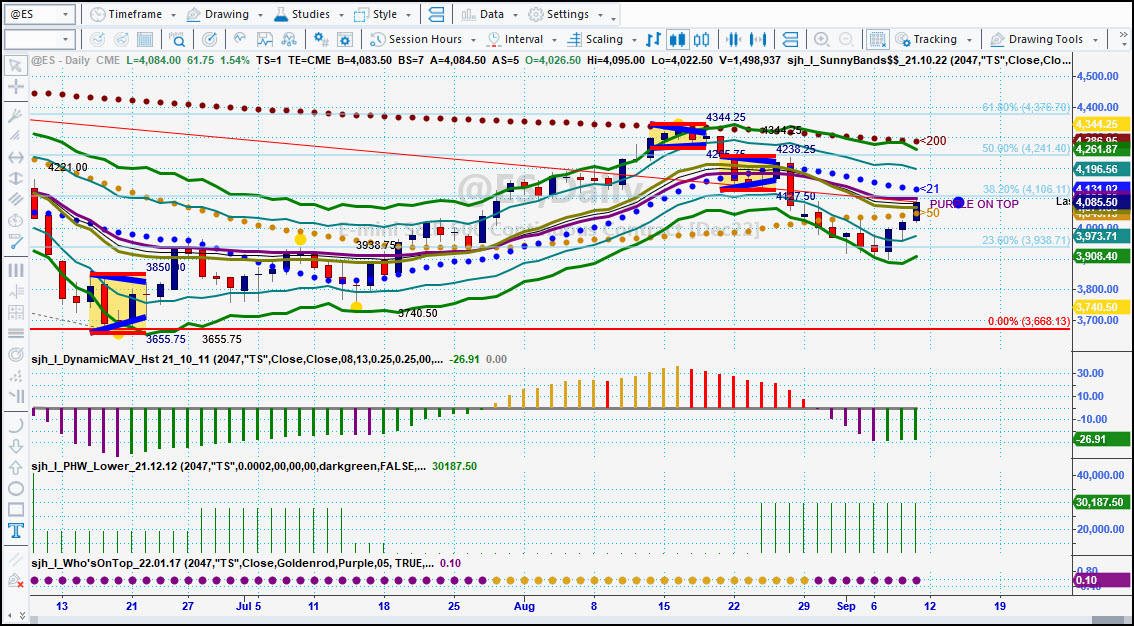Open the gear with hash settings icon
Image resolution: width=1134 pixels, height=626 pixels.
(x=321, y=39)
